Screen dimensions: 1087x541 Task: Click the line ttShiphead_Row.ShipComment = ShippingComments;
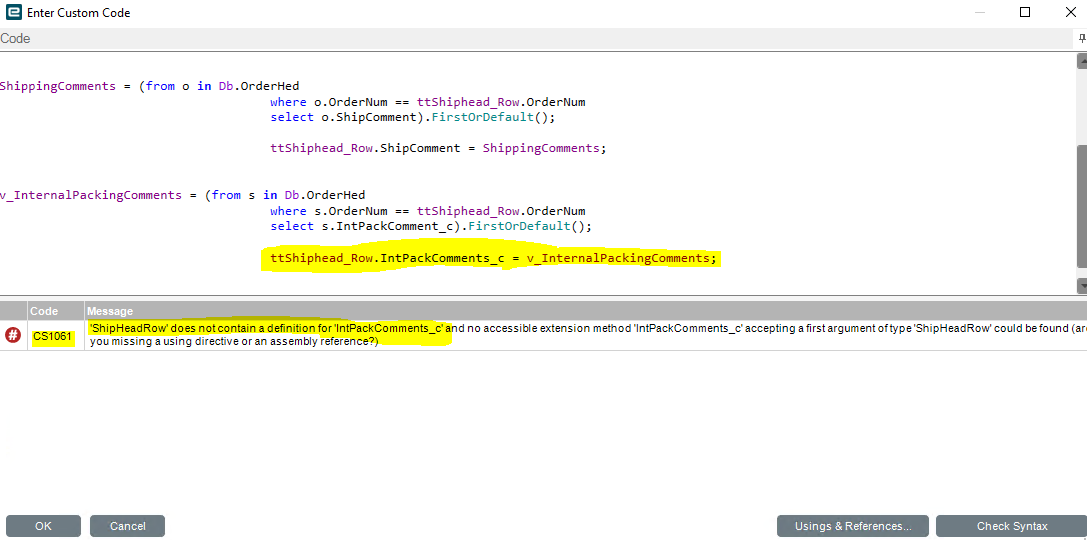point(438,148)
